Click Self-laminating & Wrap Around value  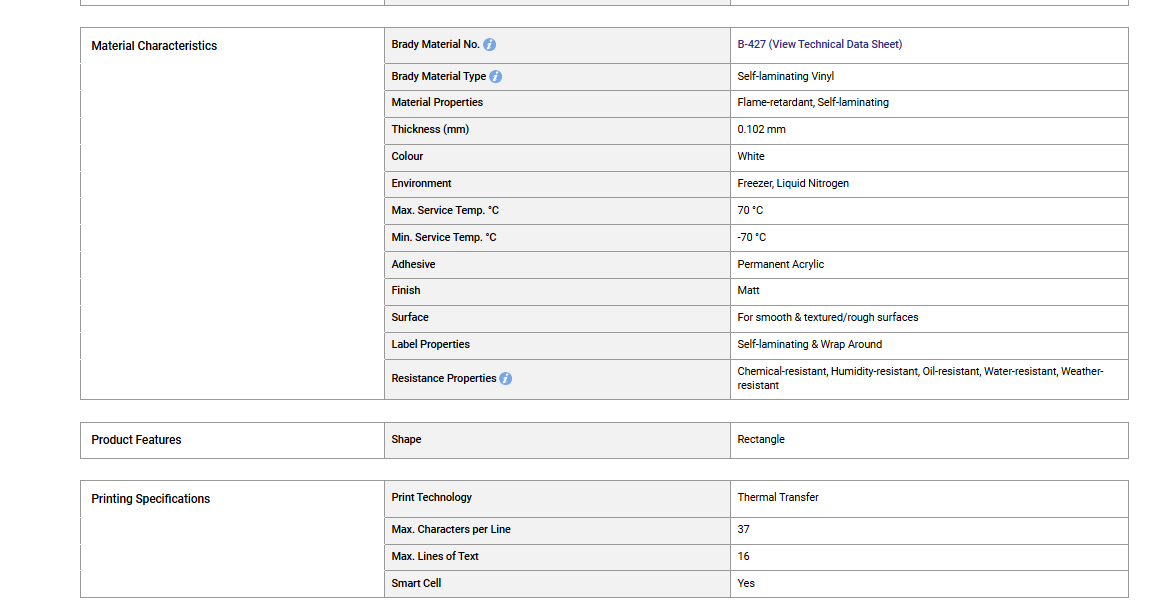[x=809, y=344]
